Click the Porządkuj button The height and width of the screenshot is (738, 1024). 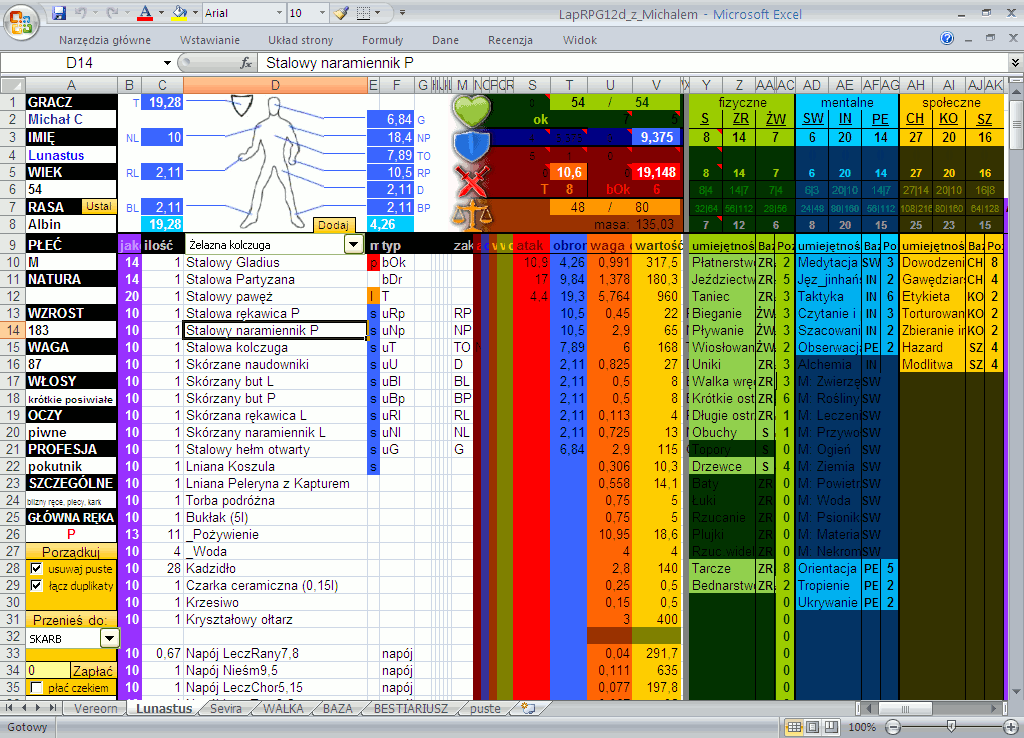(x=71, y=552)
